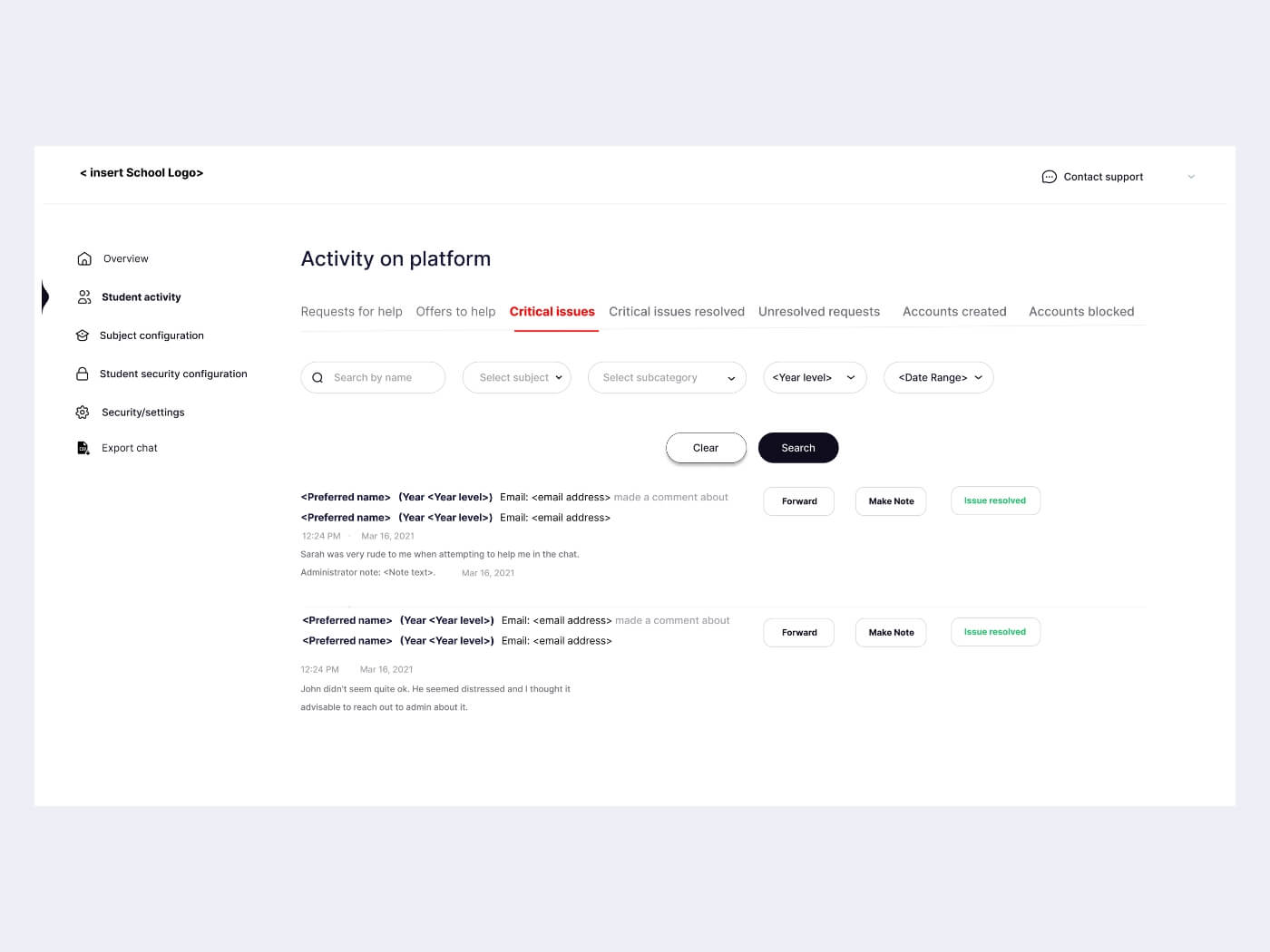Image resolution: width=1270 pixels, height=952 pixels.
Task: Click the Overview home icon
Action: [83, 258]
